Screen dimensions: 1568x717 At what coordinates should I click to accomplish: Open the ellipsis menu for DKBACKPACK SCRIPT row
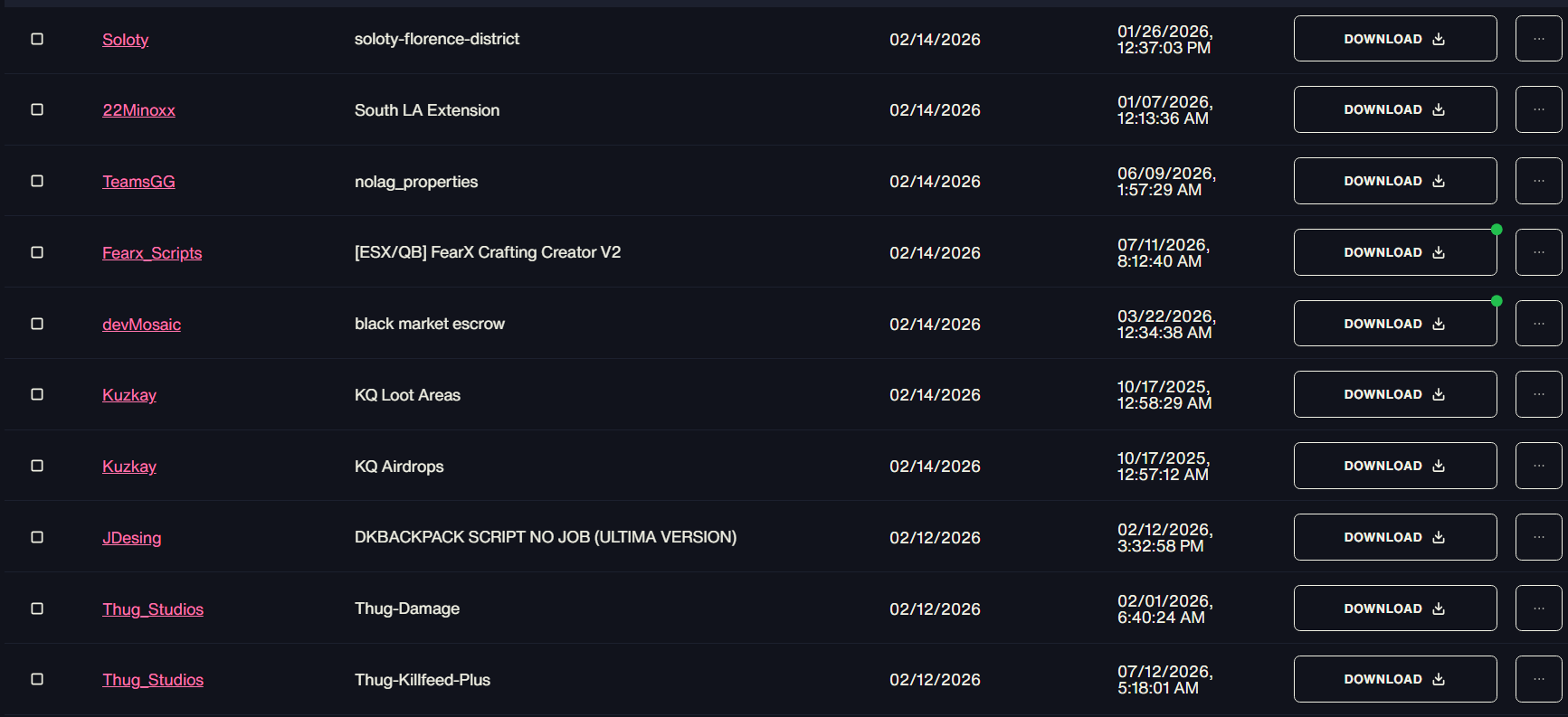1538,537
